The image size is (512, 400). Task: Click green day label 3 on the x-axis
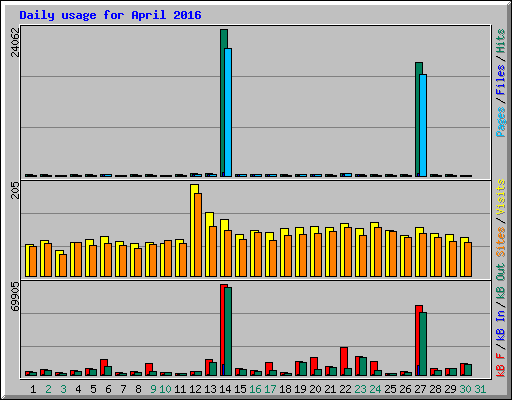pos(63,389)
